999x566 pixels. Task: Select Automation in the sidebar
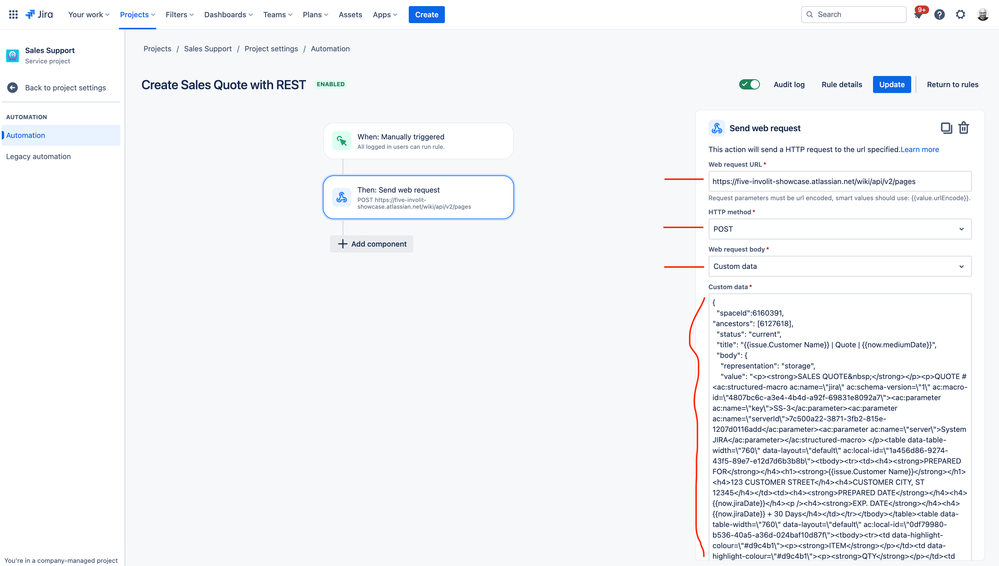[x=61, y=135]
